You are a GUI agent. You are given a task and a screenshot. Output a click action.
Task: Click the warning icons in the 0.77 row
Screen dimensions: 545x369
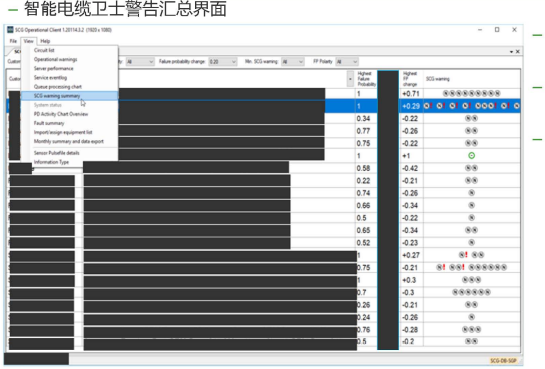click(472, 131)
